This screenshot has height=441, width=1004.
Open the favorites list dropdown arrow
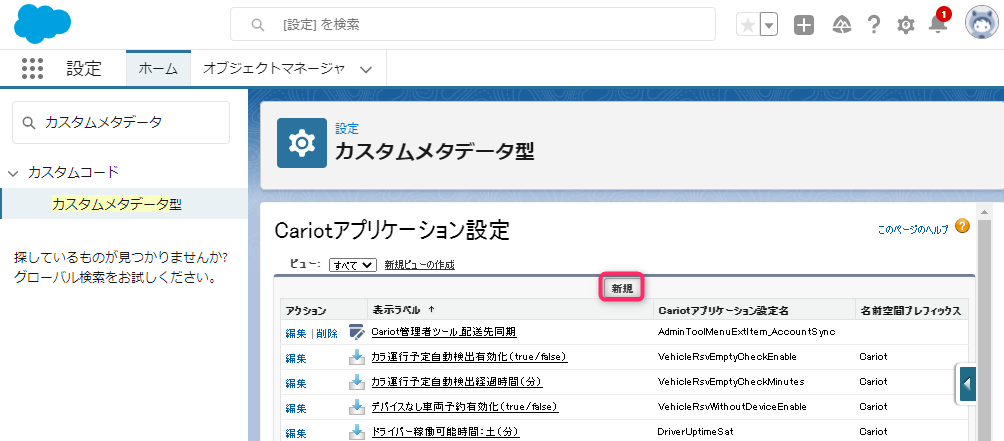(769, 25)
